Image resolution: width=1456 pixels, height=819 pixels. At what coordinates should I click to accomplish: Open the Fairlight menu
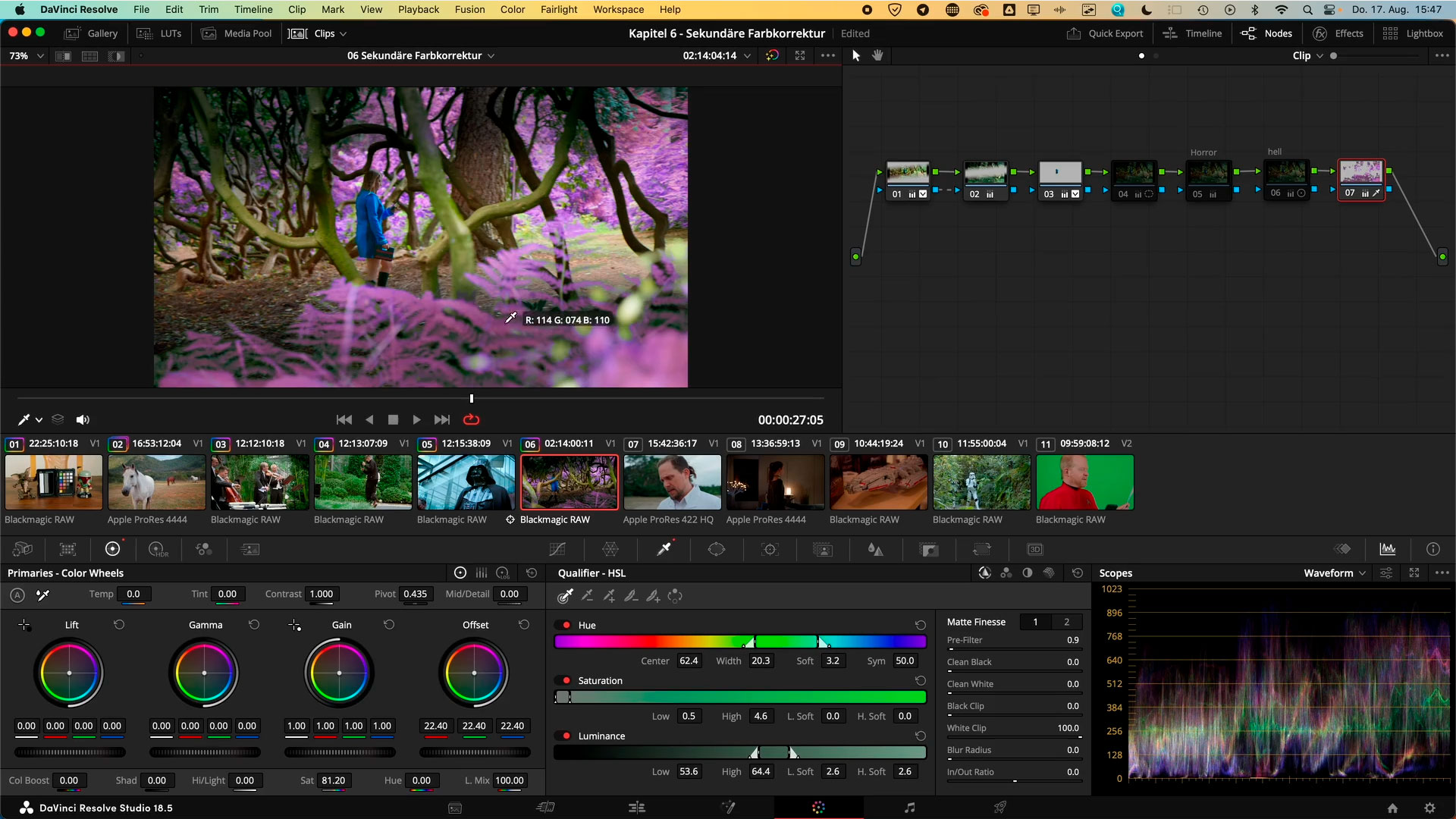pyautogui.click(x=559, y=10)
